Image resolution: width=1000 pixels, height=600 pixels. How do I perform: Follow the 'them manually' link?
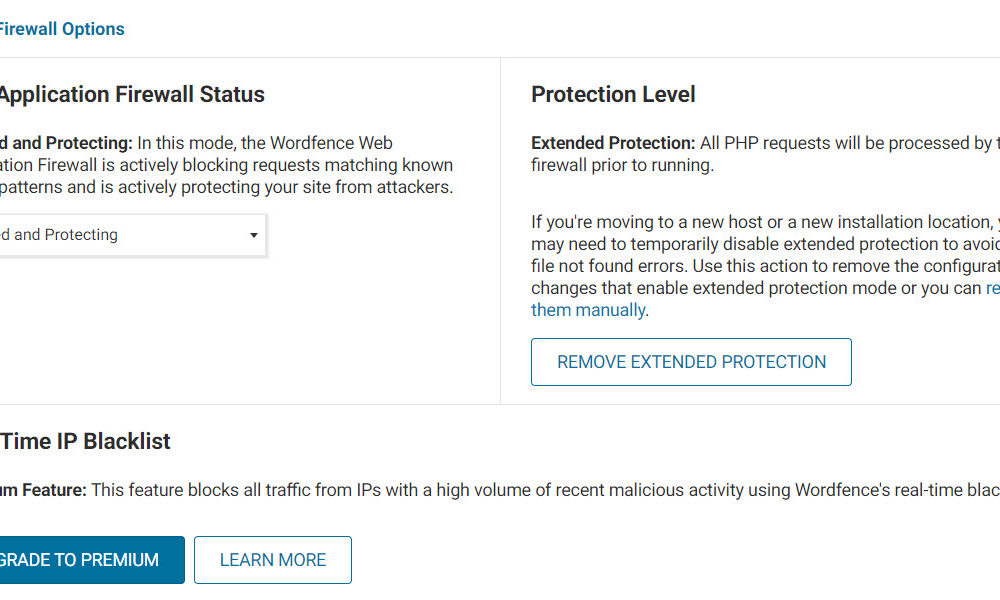pos(587,310)
